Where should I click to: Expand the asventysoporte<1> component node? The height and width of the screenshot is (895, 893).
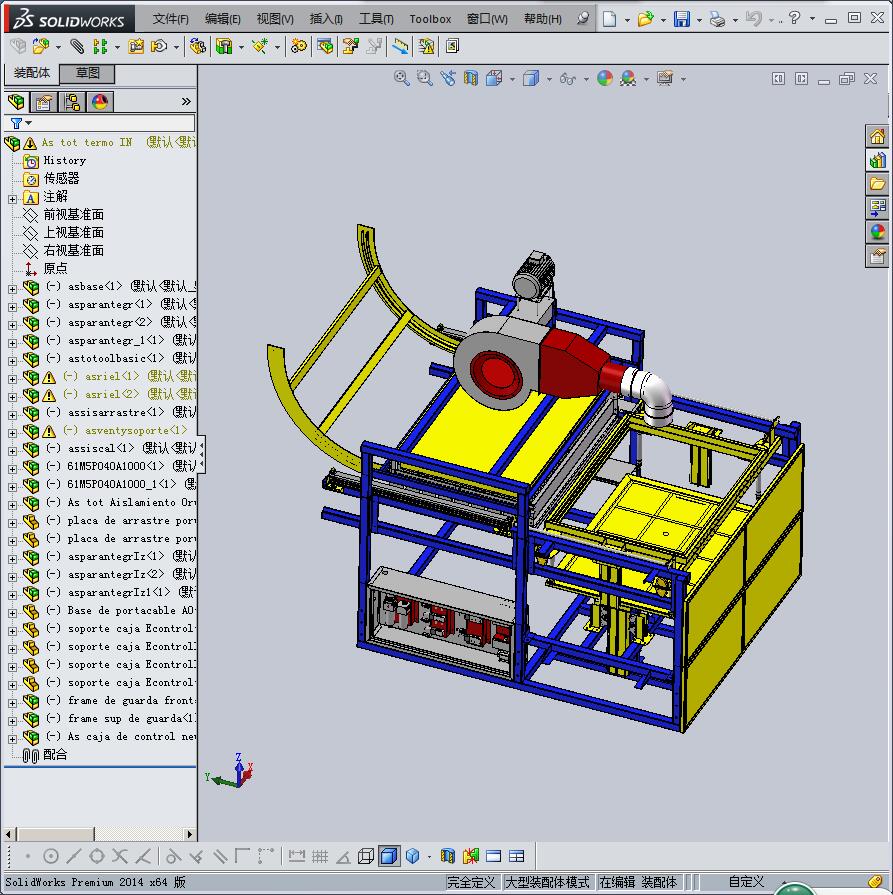[12, 433]
